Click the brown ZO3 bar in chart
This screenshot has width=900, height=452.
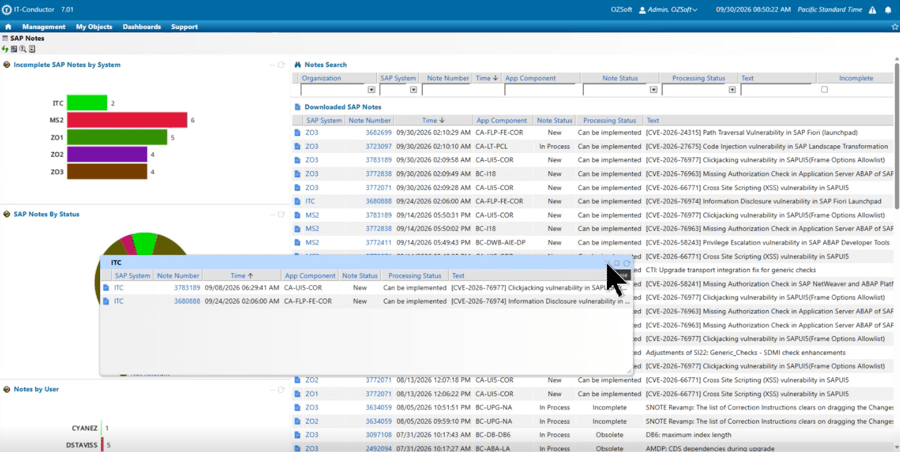107,172
